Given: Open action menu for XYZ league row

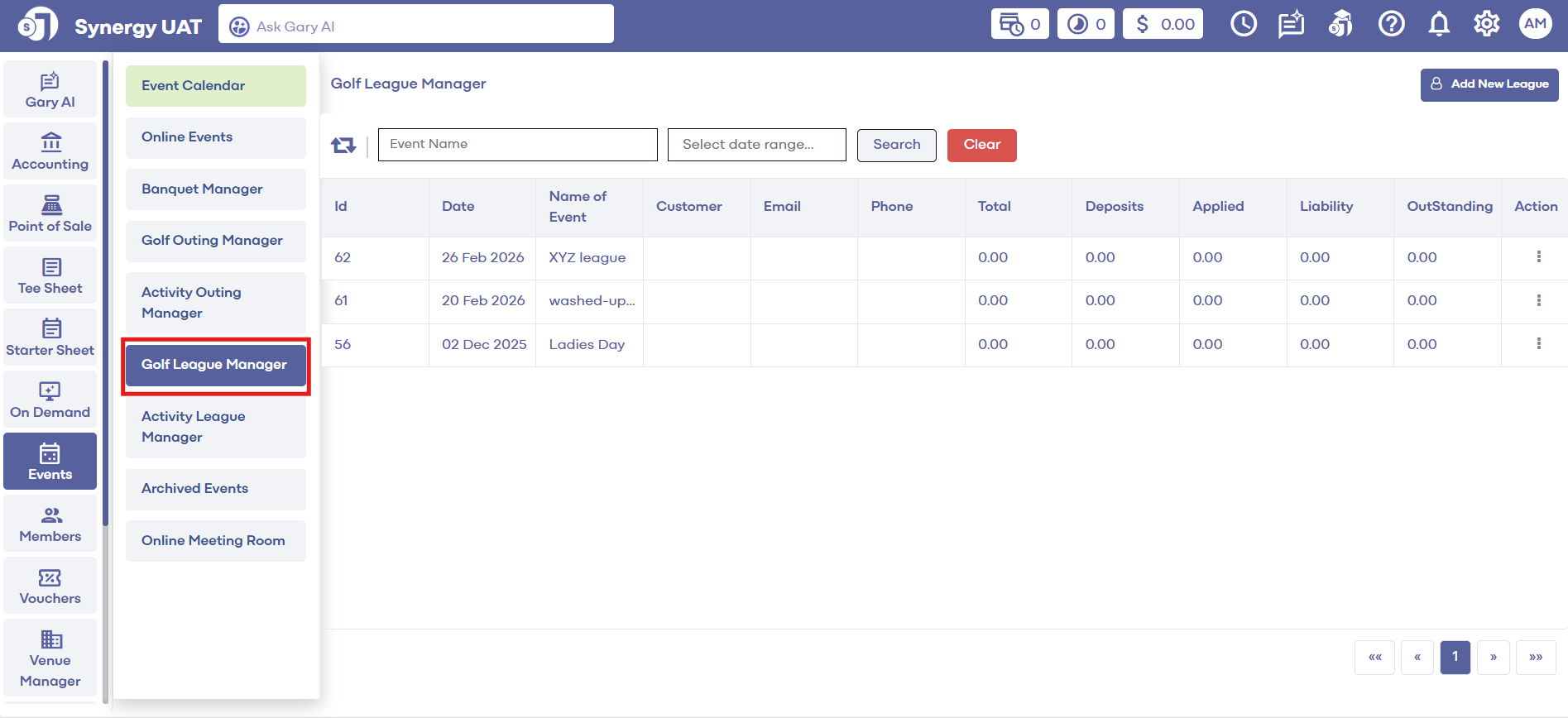Looking at the screenshot, I should (1538, 257).
